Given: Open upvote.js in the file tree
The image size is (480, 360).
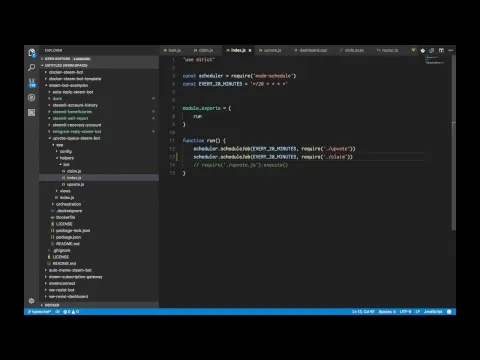Looking at the screenshot, I should pos(99,184).
